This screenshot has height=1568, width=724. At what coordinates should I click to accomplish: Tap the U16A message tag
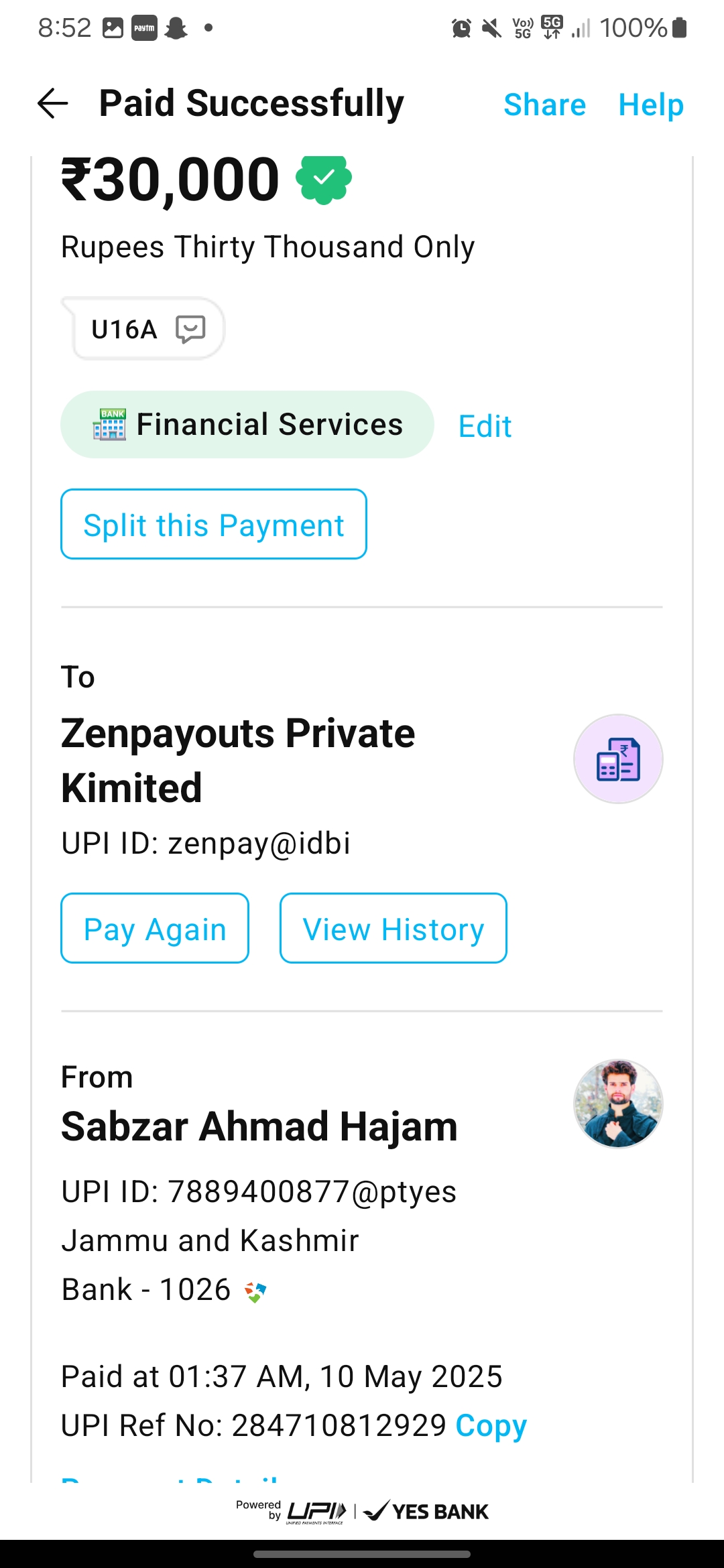[125, 329]
